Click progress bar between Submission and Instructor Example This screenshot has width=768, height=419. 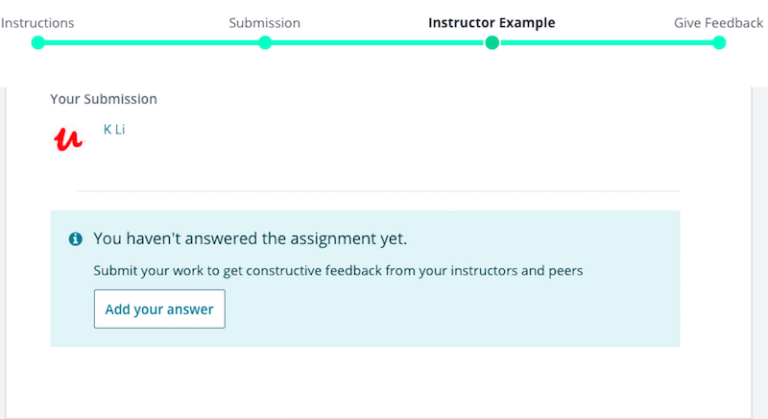378,43
